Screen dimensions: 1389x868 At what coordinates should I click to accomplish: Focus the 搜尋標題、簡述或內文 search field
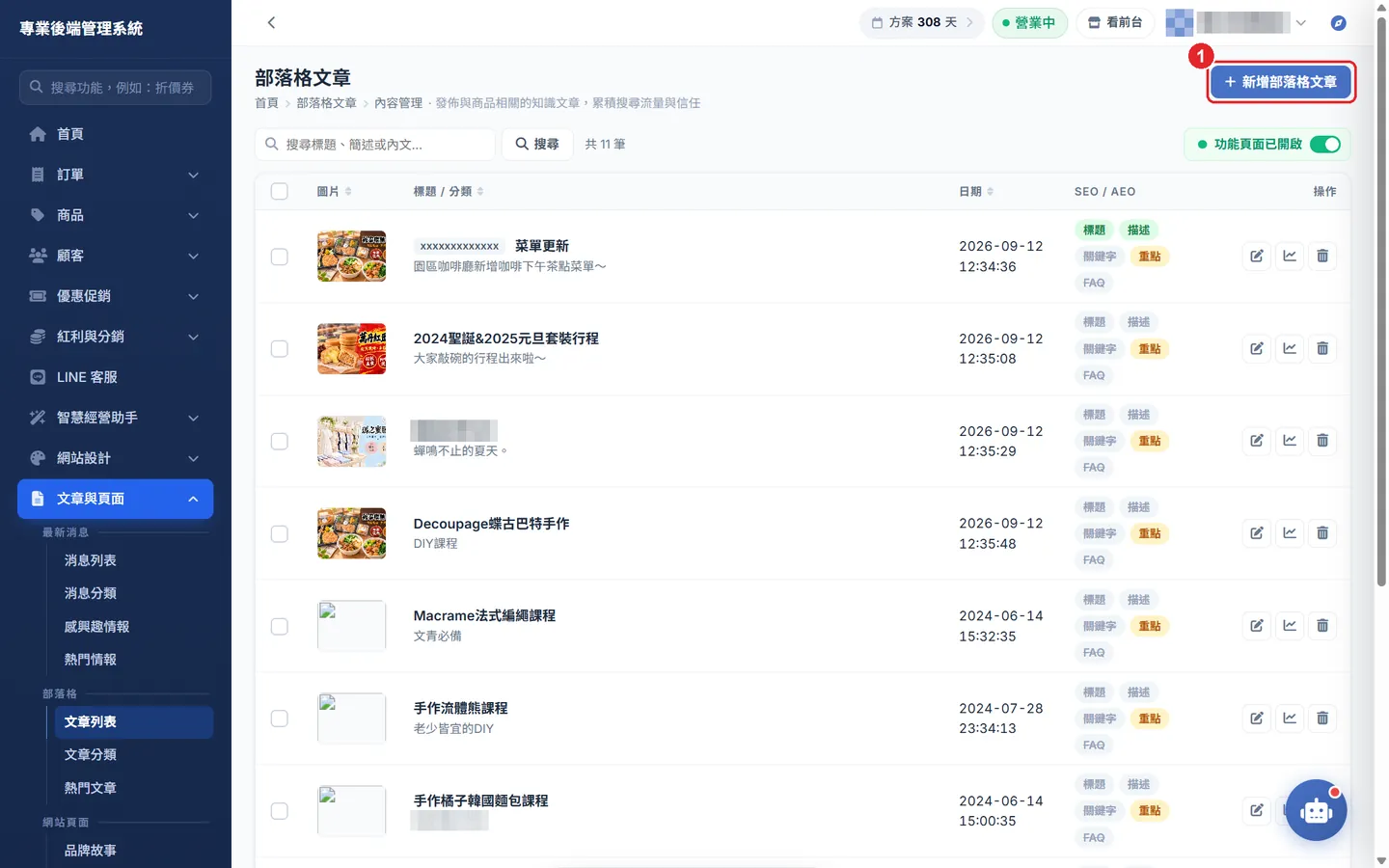[375, 144]
